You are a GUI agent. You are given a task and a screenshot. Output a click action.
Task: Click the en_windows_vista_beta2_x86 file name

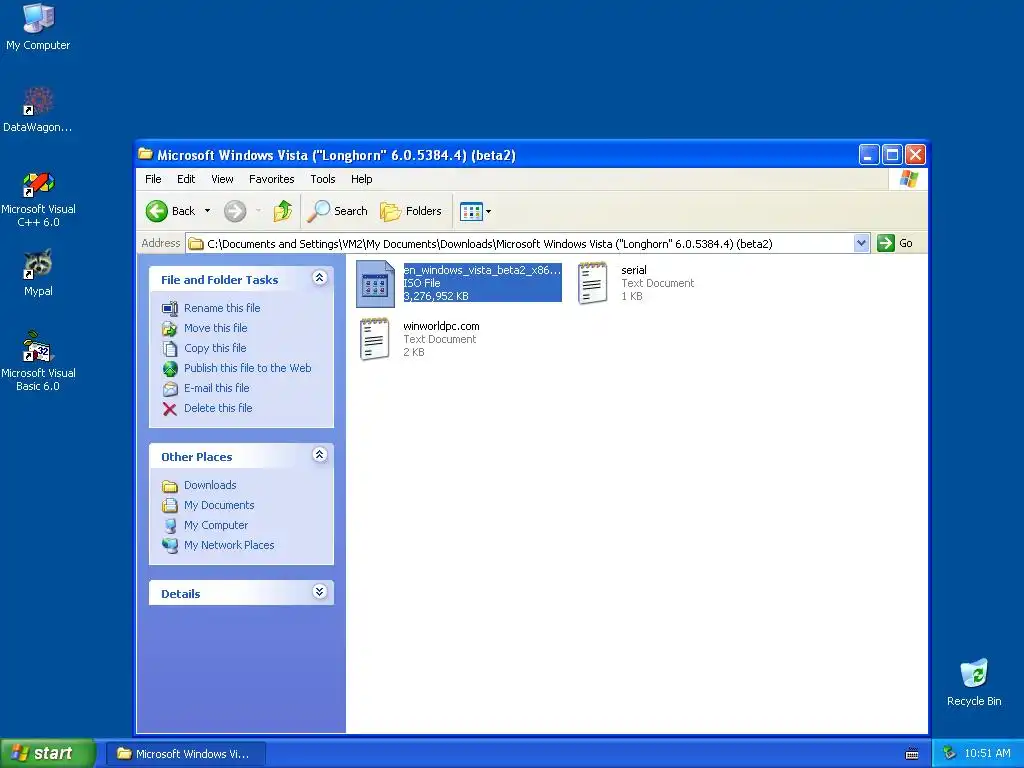click(482, 270)
